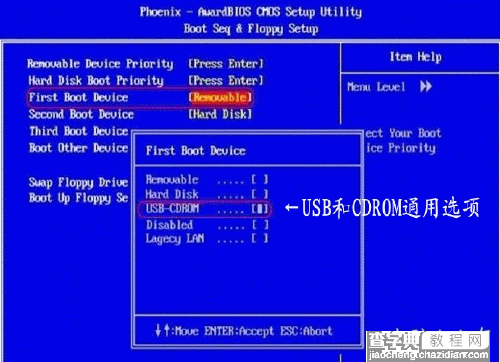
Task: Open the Second Boot Device Hard Disk value
Action: tap(220, 114)
